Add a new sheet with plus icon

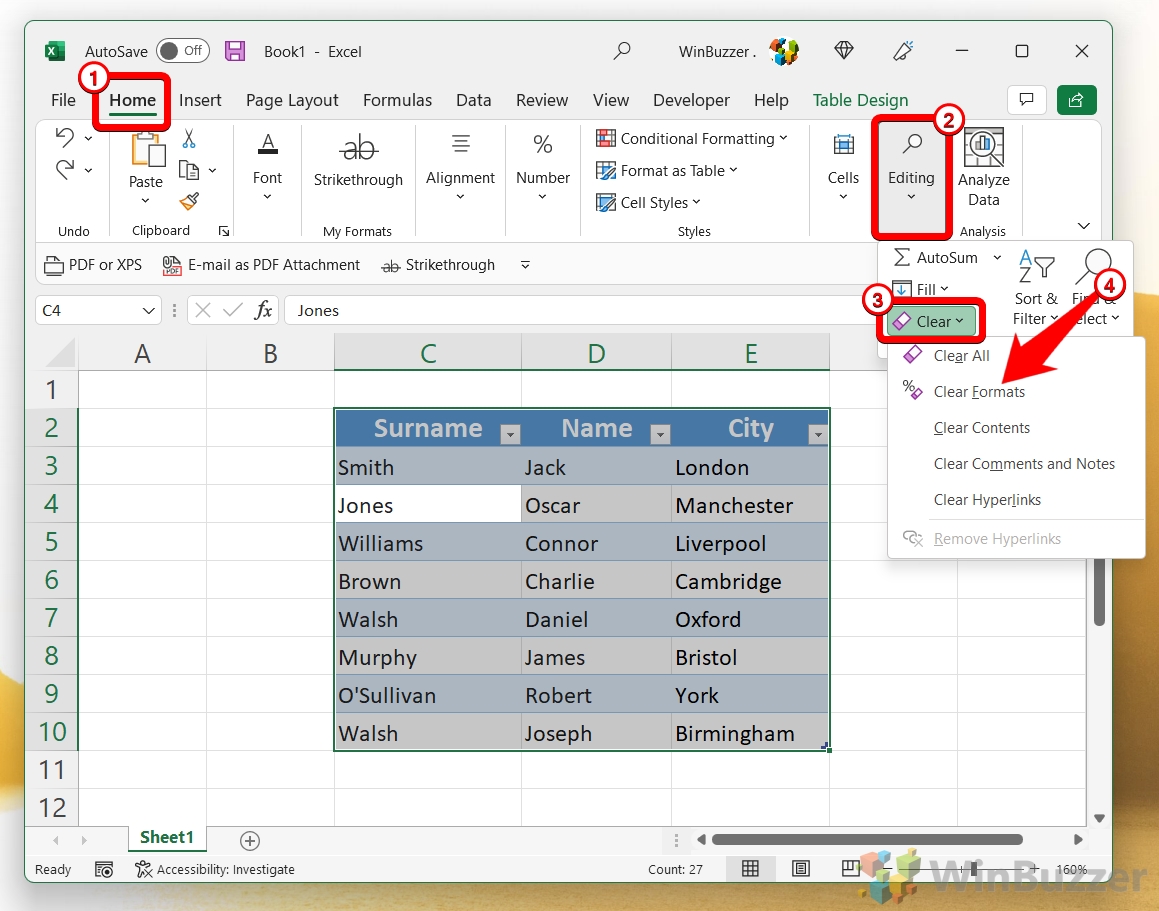250,841
